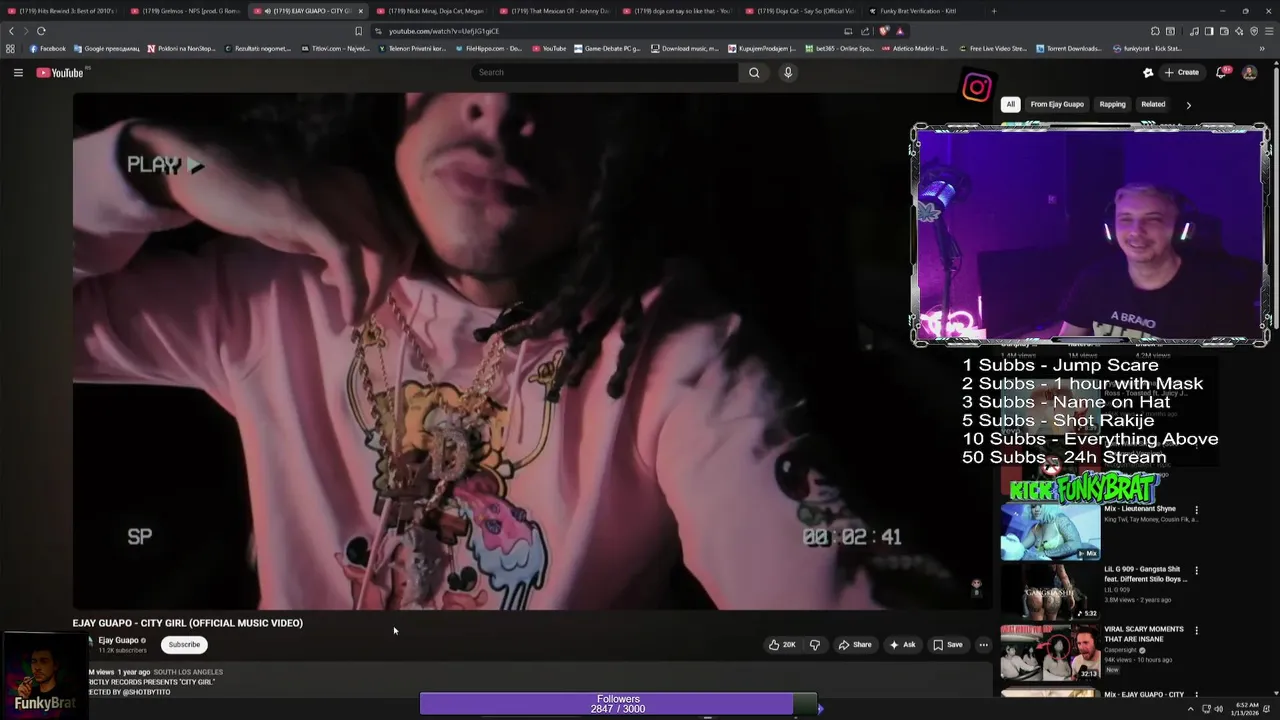Click the Brave Shields lion icon

884,31
